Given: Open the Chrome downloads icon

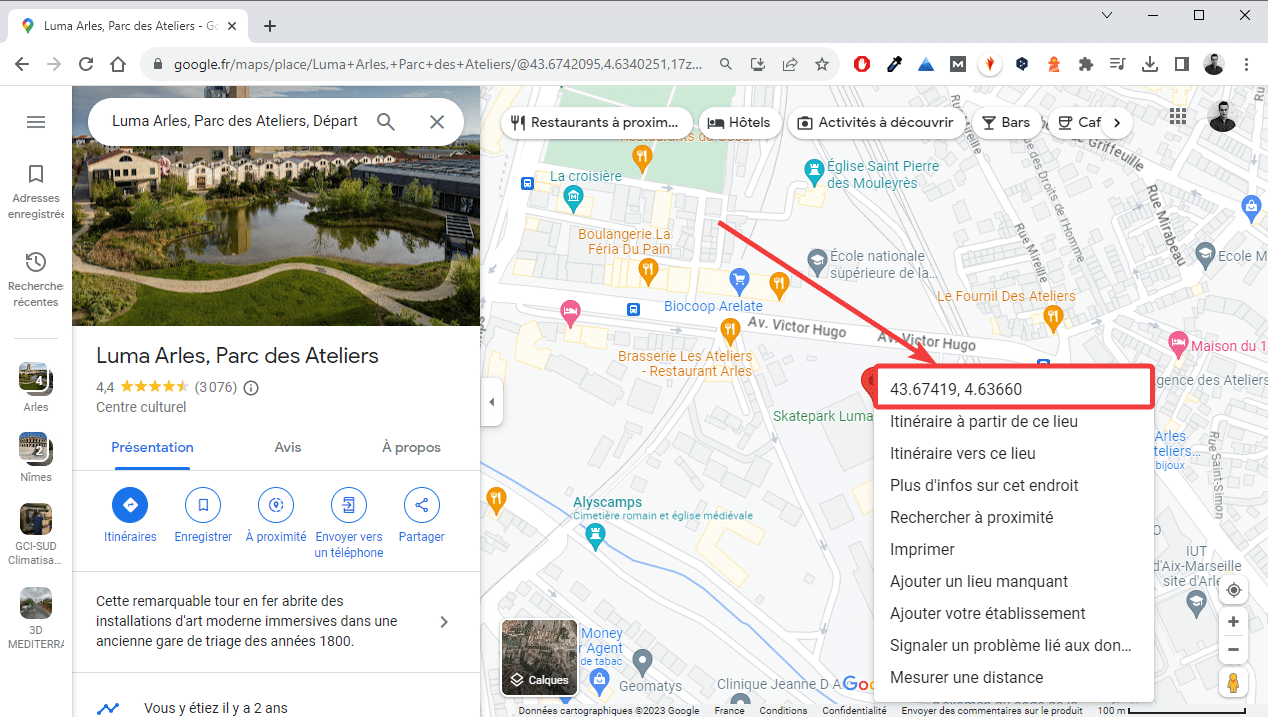Looking at the screenshot, I should tap(1149, 63).
